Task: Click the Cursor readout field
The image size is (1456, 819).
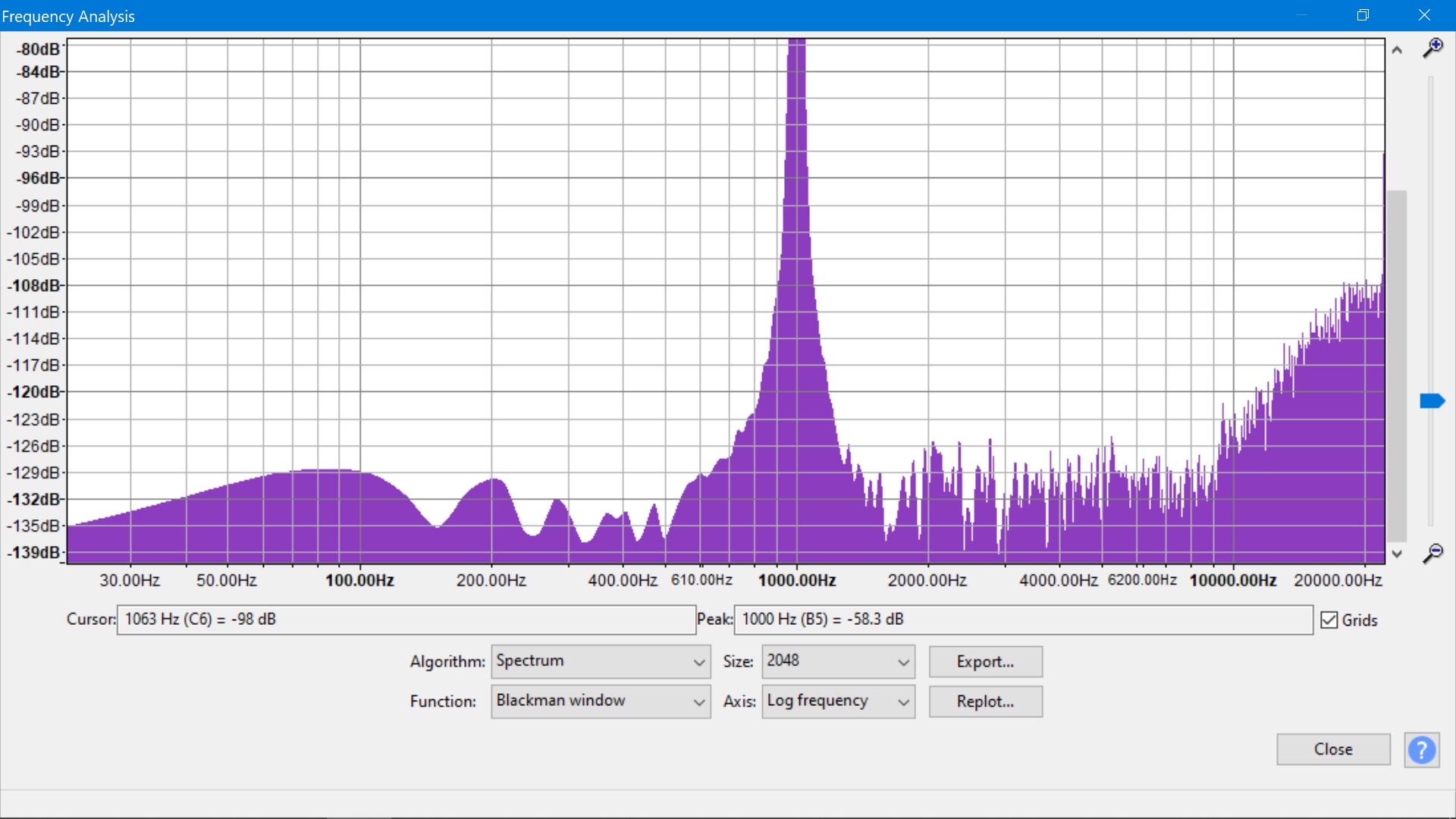Action: click(x=406, y=620)
